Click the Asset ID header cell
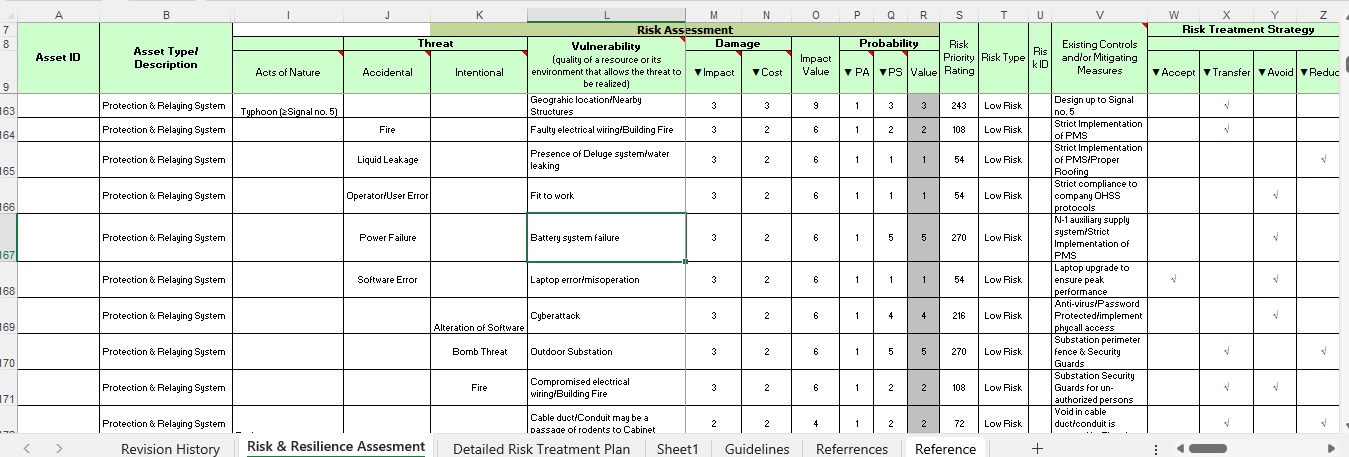 coord(58,58)
